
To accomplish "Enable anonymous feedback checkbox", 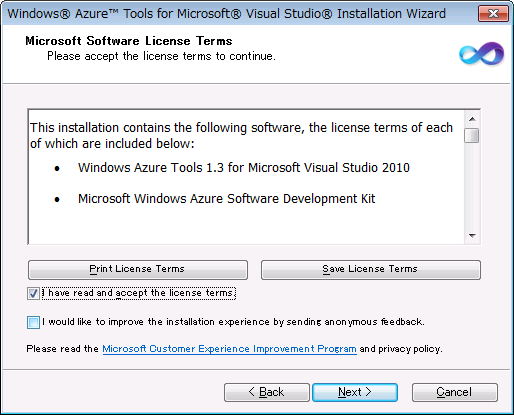I will pos(33,322).
